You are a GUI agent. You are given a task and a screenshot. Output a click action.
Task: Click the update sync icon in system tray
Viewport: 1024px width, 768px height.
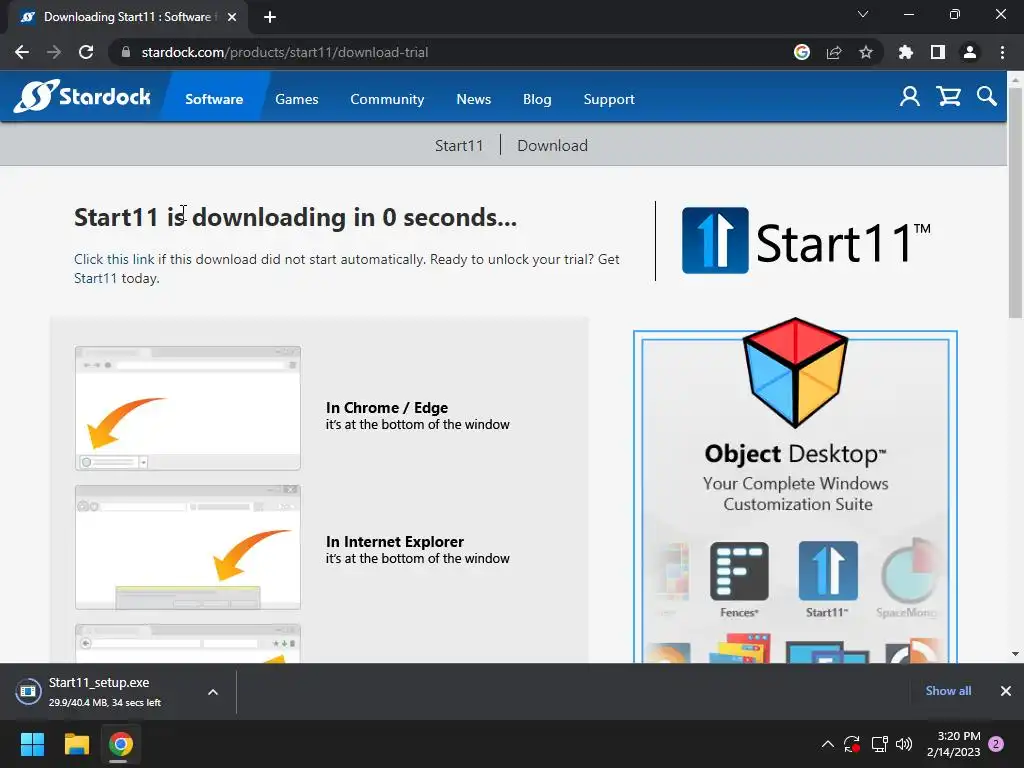pos(852,744)
